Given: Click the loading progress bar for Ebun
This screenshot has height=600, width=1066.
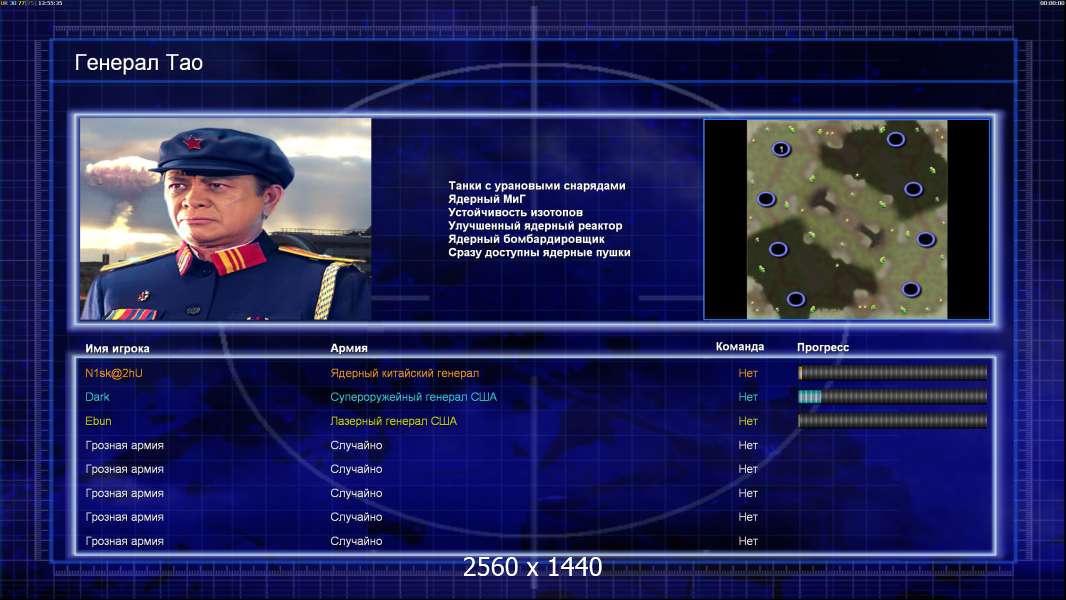Looking at the screenshot, I should (x=893, y=421).
